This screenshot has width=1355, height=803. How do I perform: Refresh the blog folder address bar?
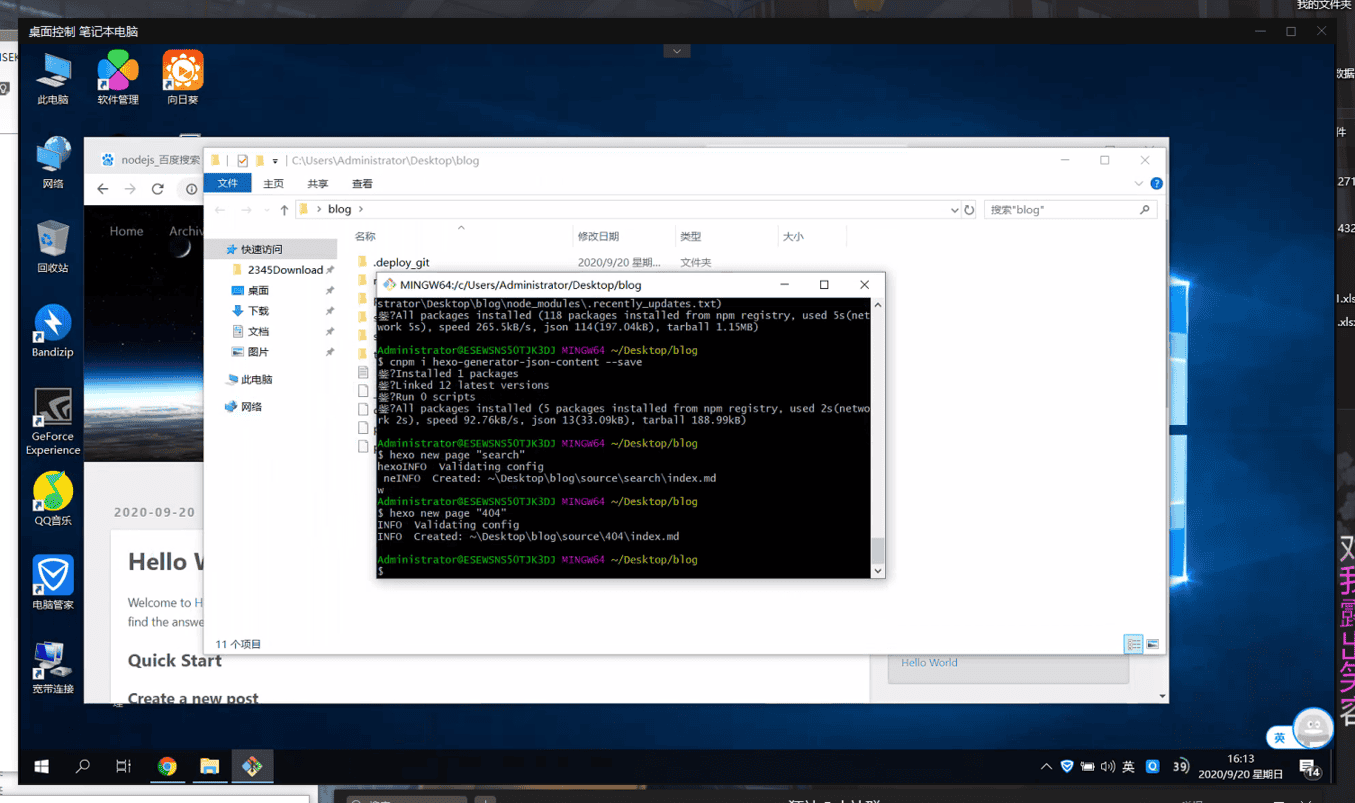pos(969,210)
